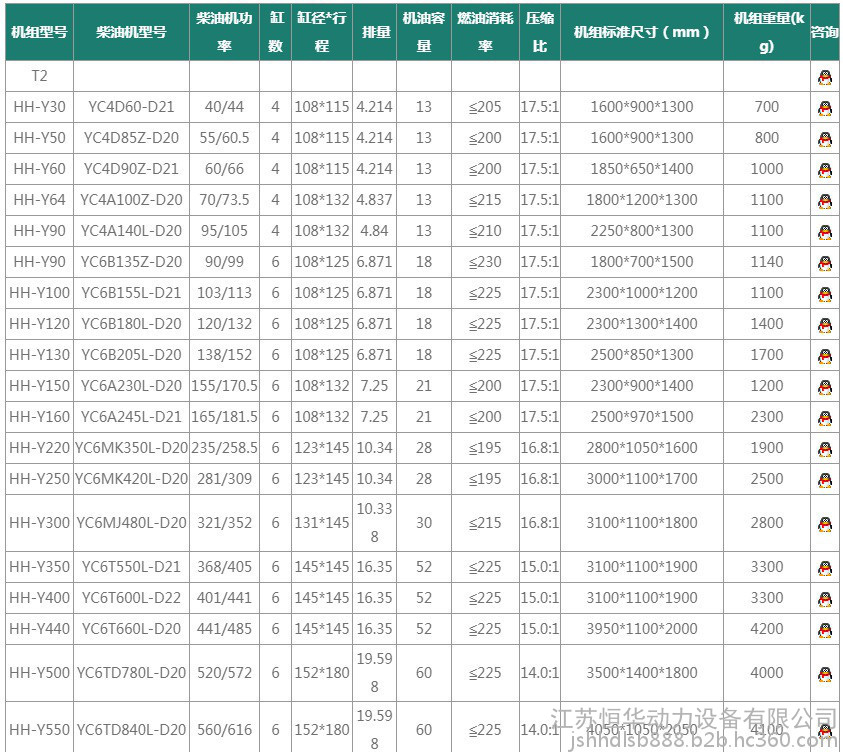This screenshot has height=752, width=843.
Task: Click power value 281/309
Action: (224, 479)
